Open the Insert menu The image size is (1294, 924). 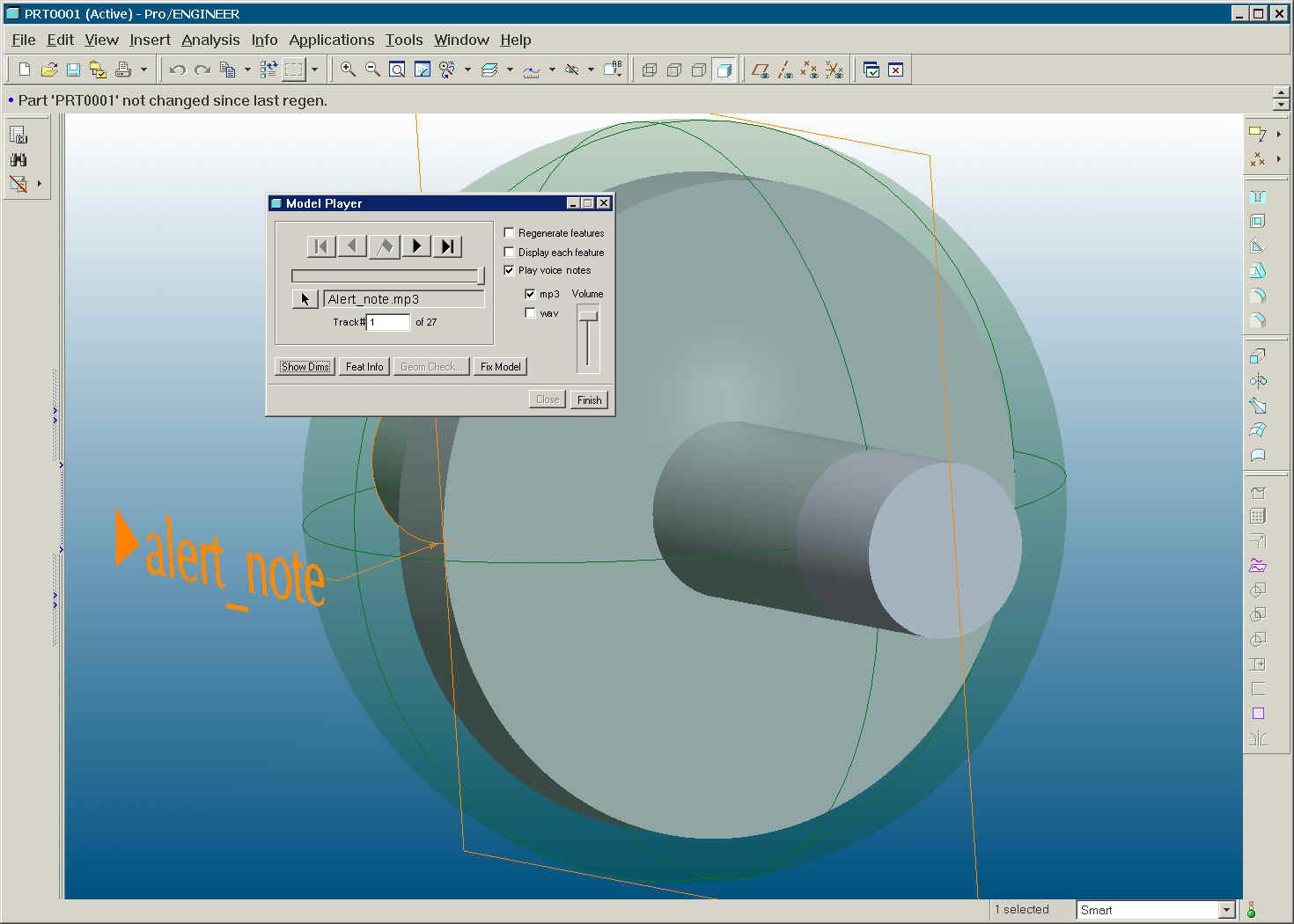click(x=150, y=40)
